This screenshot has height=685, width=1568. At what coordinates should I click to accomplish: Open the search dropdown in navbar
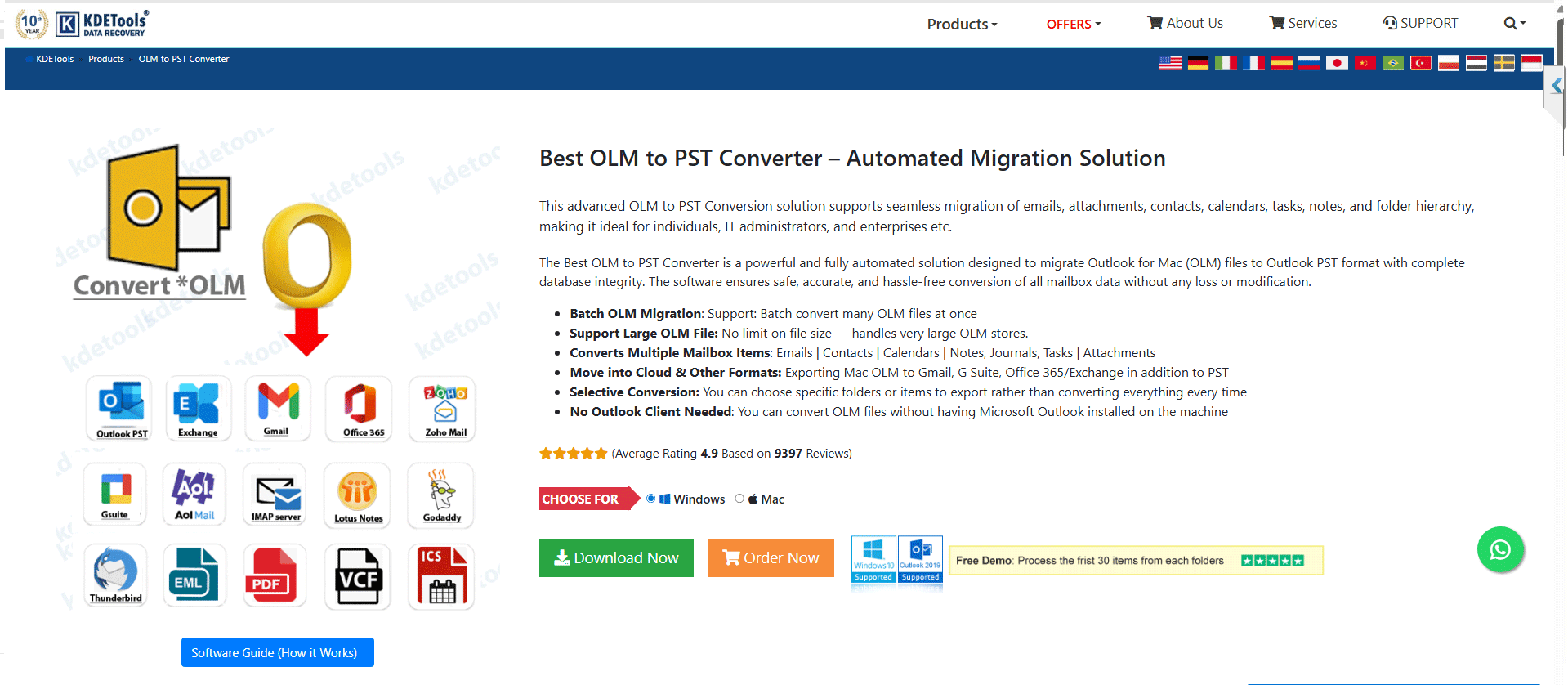pos(1515,24)
